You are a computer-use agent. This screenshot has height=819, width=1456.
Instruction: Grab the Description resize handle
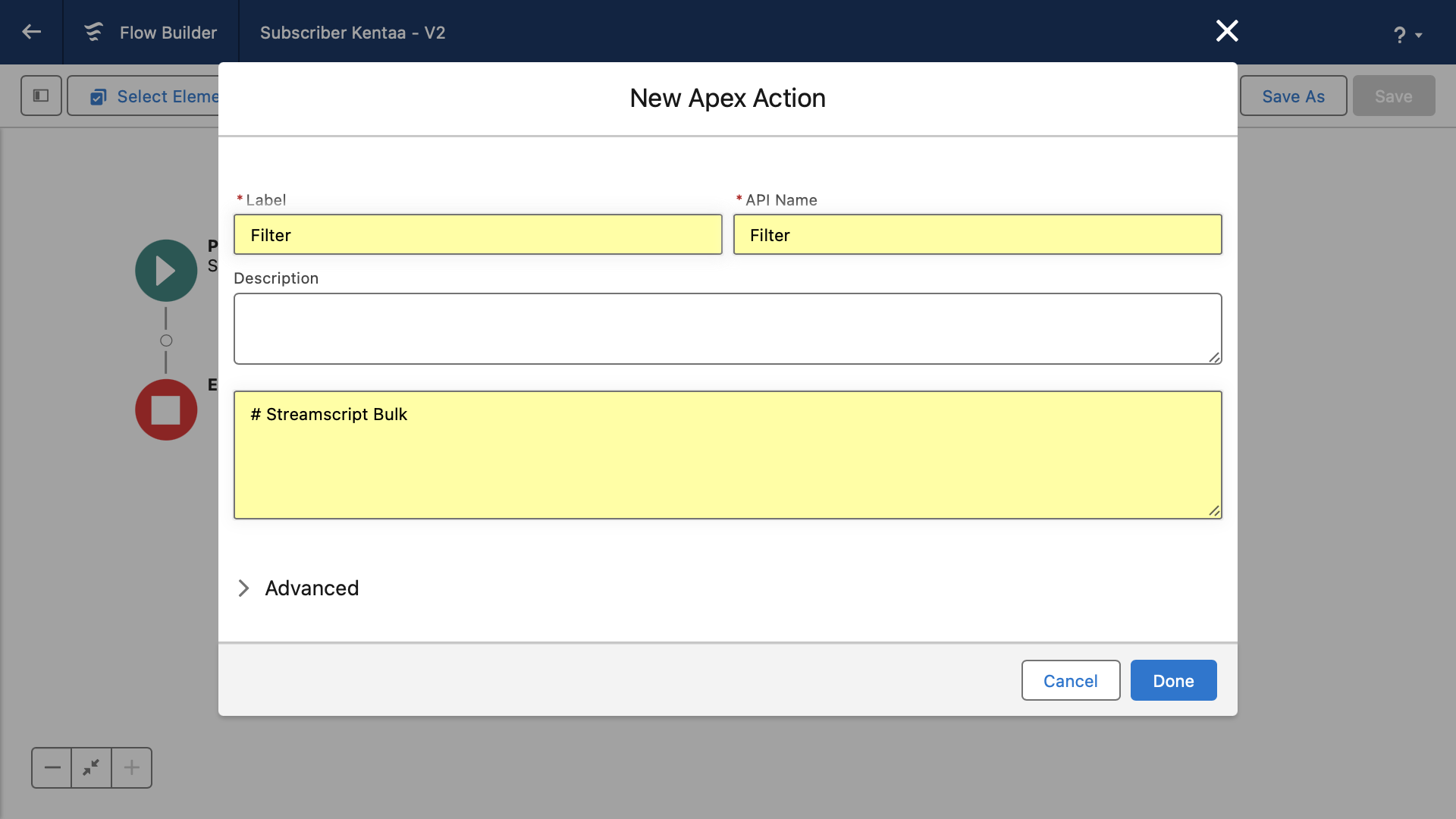pos(1213,357)
